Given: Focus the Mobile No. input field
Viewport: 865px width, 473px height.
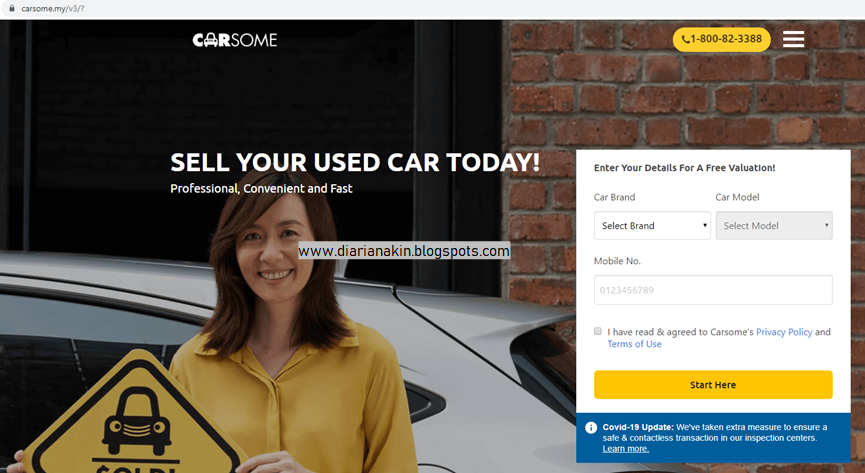Looking at the screenshot, I should pyautogui.click(x=713, y=290).
